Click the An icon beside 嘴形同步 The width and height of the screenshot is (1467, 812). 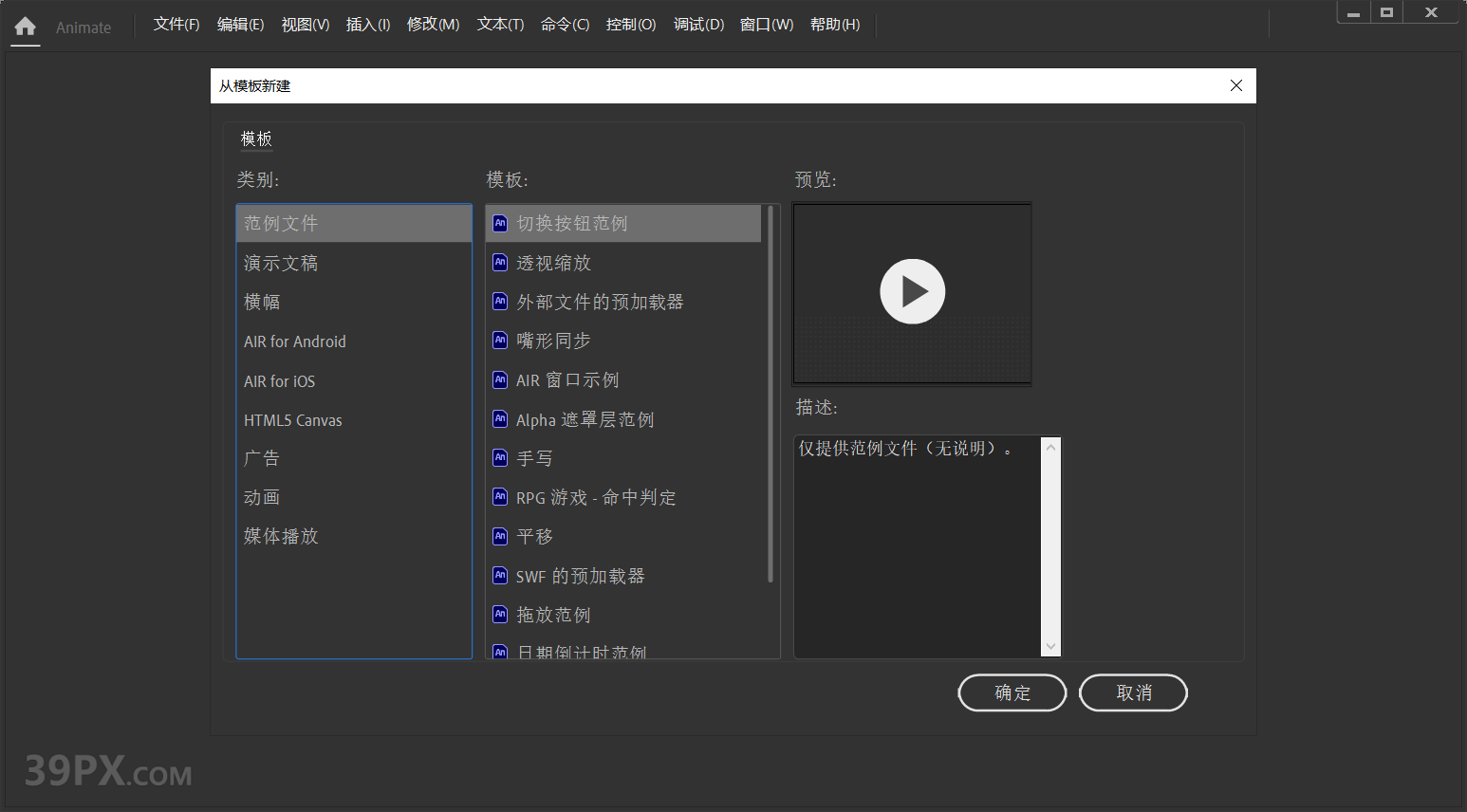[500, 340]
